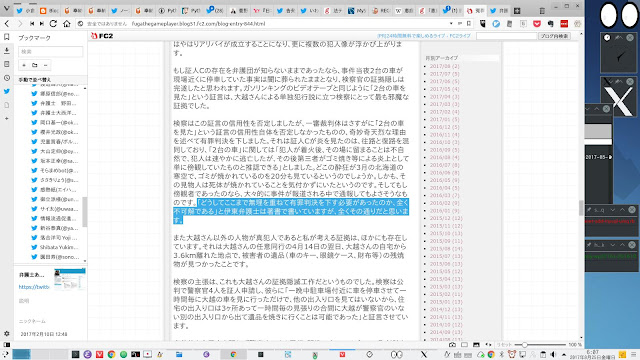
Task: Click the page vertical scrollbar thumb
Action: [581, 208]
